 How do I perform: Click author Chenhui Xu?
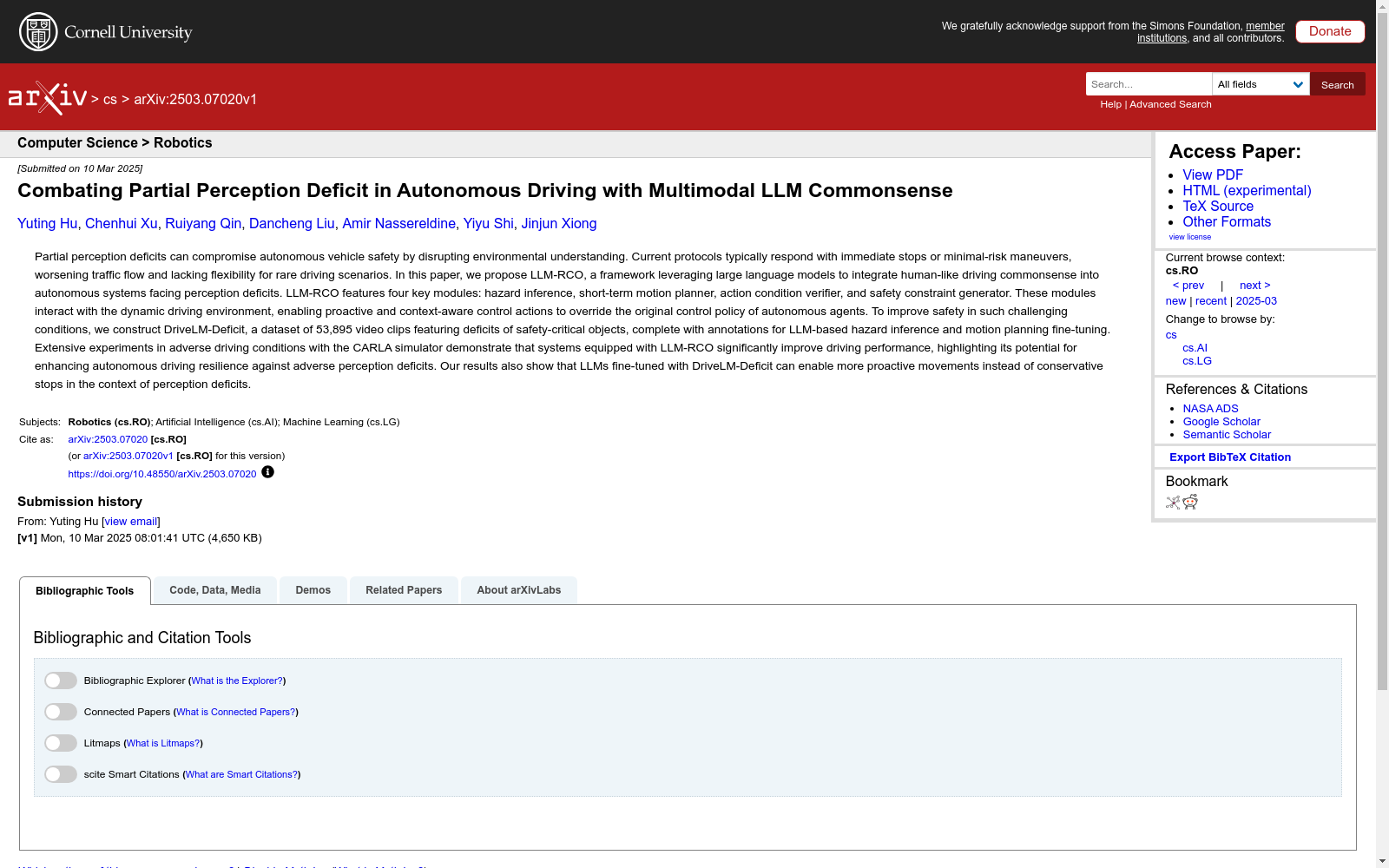[122, 224]
